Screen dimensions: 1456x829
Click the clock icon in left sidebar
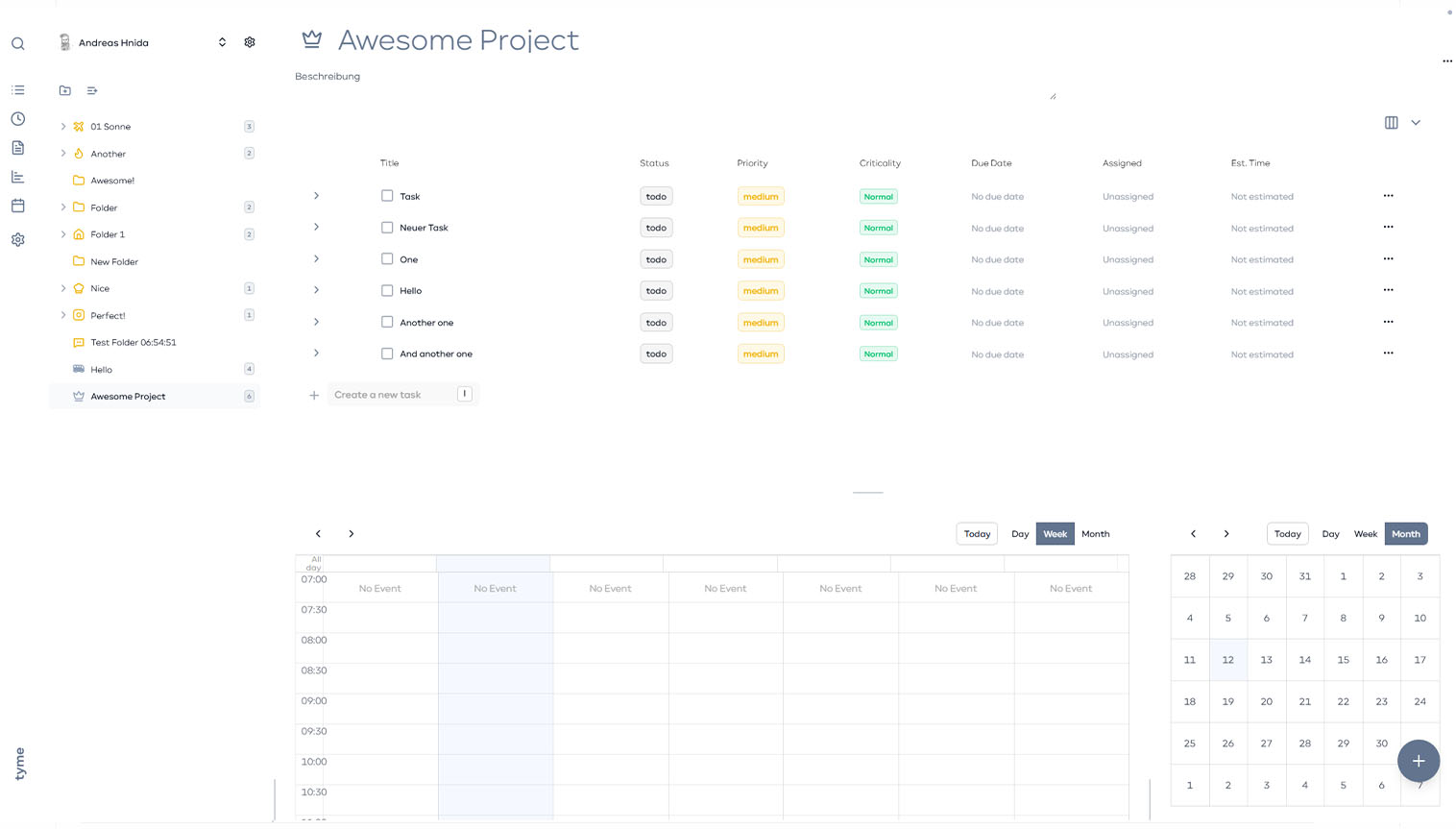pyautogui.click(x=18, y=119)
